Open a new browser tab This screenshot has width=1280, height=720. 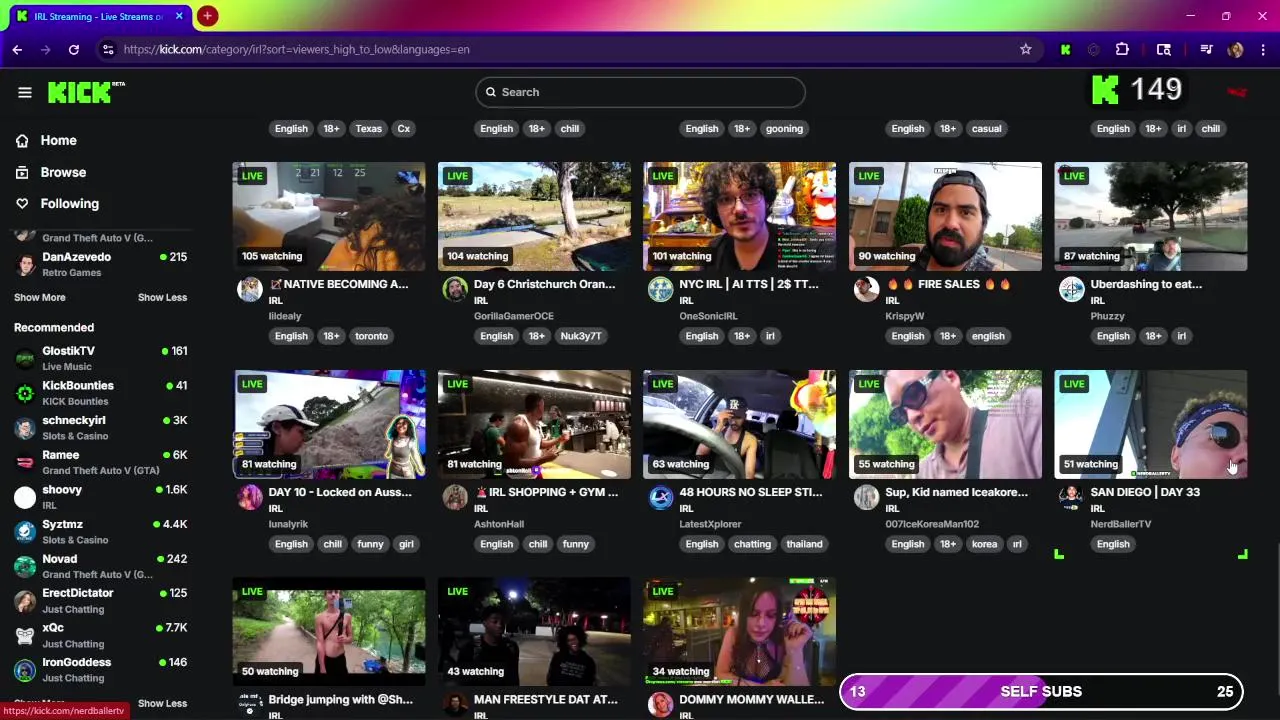(207, 16)
